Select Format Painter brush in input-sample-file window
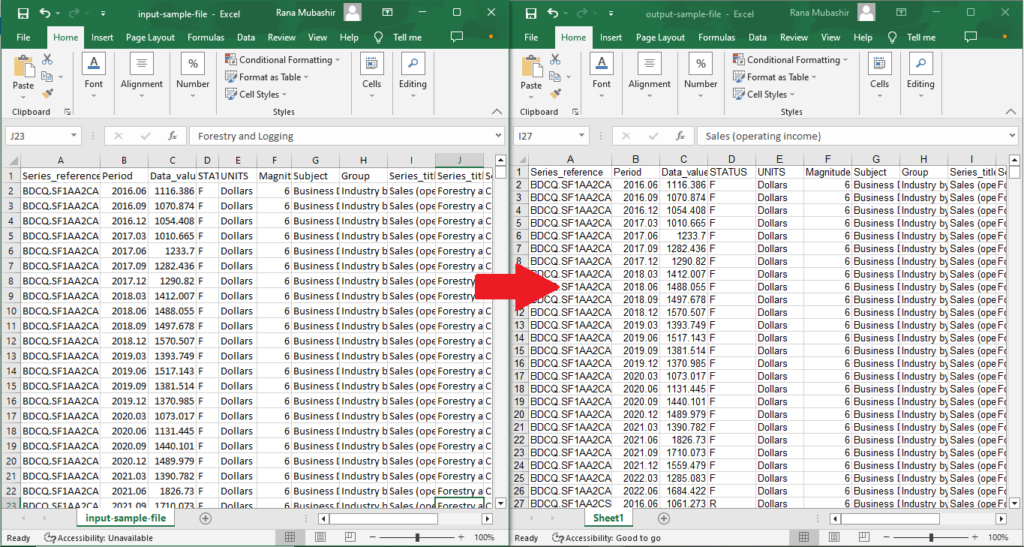1024x547 pixels. (47, 93)
